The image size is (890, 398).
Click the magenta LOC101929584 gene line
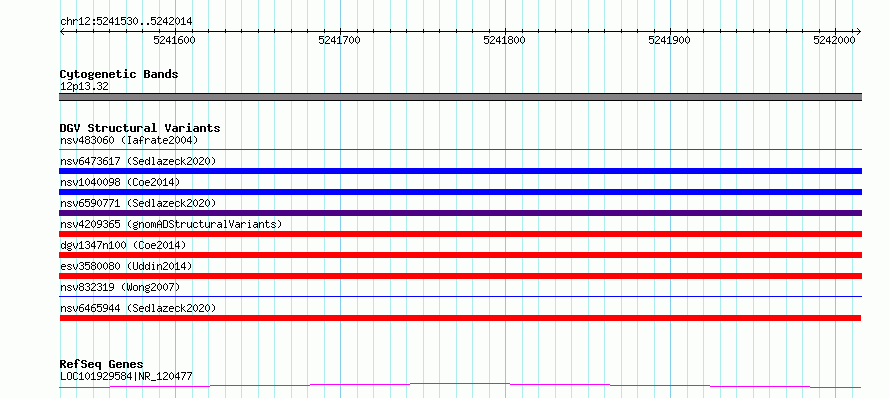(x=460, y=386)
